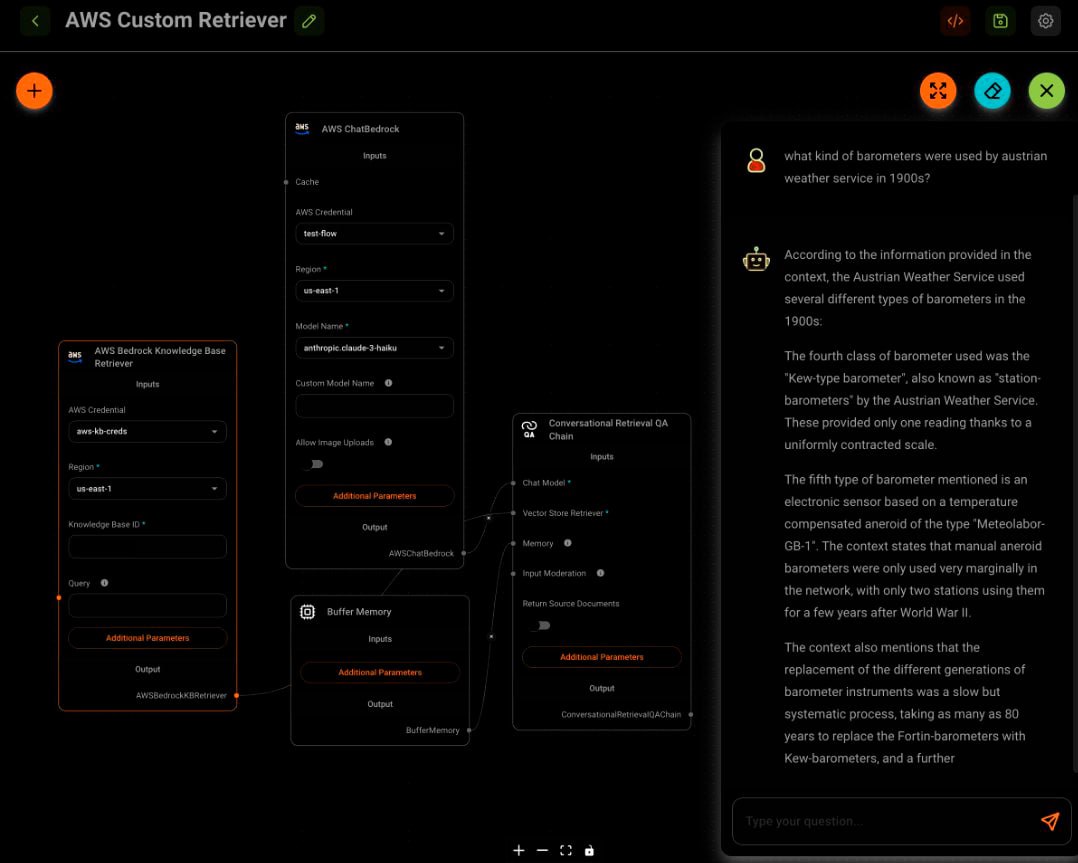The image size is (1078, 863).
Task: Click the Query info icon
Action: point(104,582)
